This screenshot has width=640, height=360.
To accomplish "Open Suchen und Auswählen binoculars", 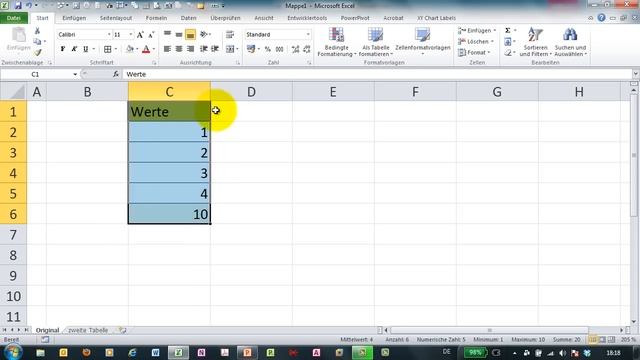I will (x=571, y=42).
